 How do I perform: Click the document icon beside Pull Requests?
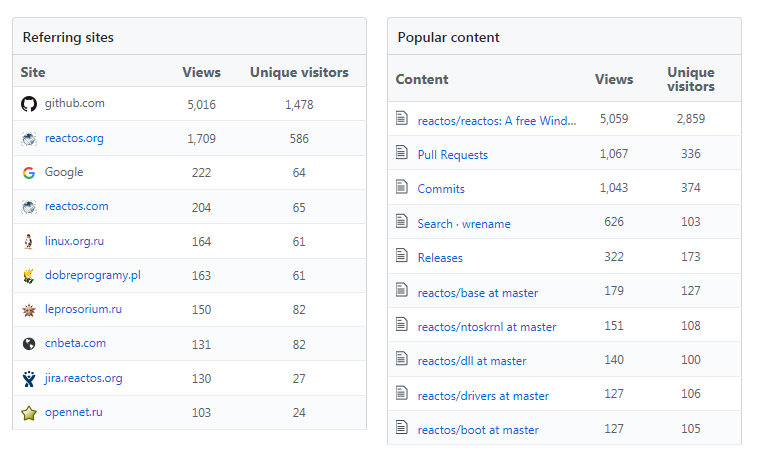pyautogui.click(x=402, y=152)
